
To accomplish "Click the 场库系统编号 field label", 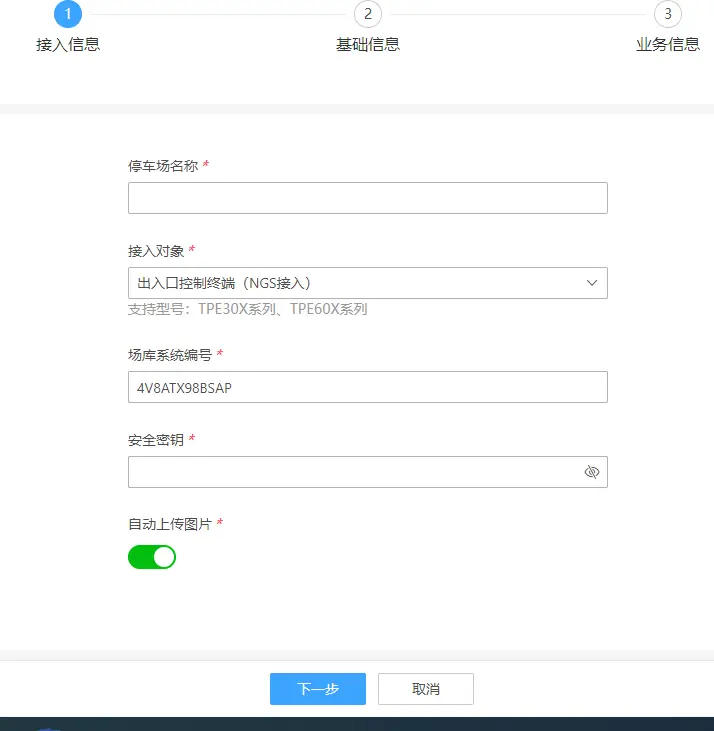I will pyautogui.click(x=170, y=355).
